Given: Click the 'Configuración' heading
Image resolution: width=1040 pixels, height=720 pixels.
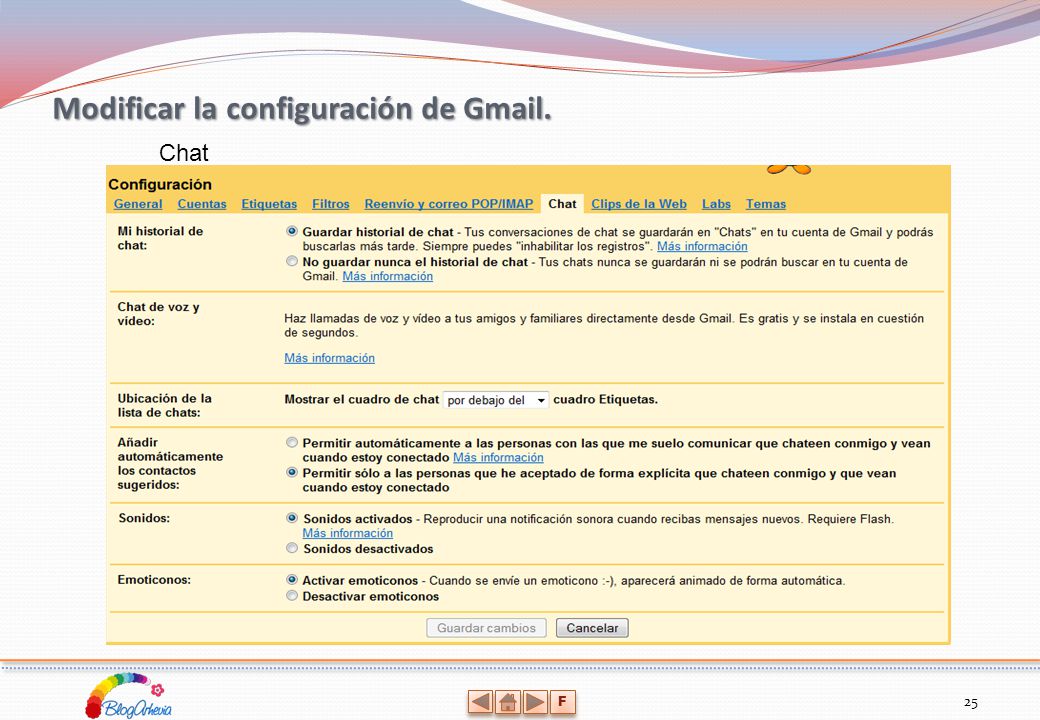Looking at the screenshot, I should [x=160, y=184].
